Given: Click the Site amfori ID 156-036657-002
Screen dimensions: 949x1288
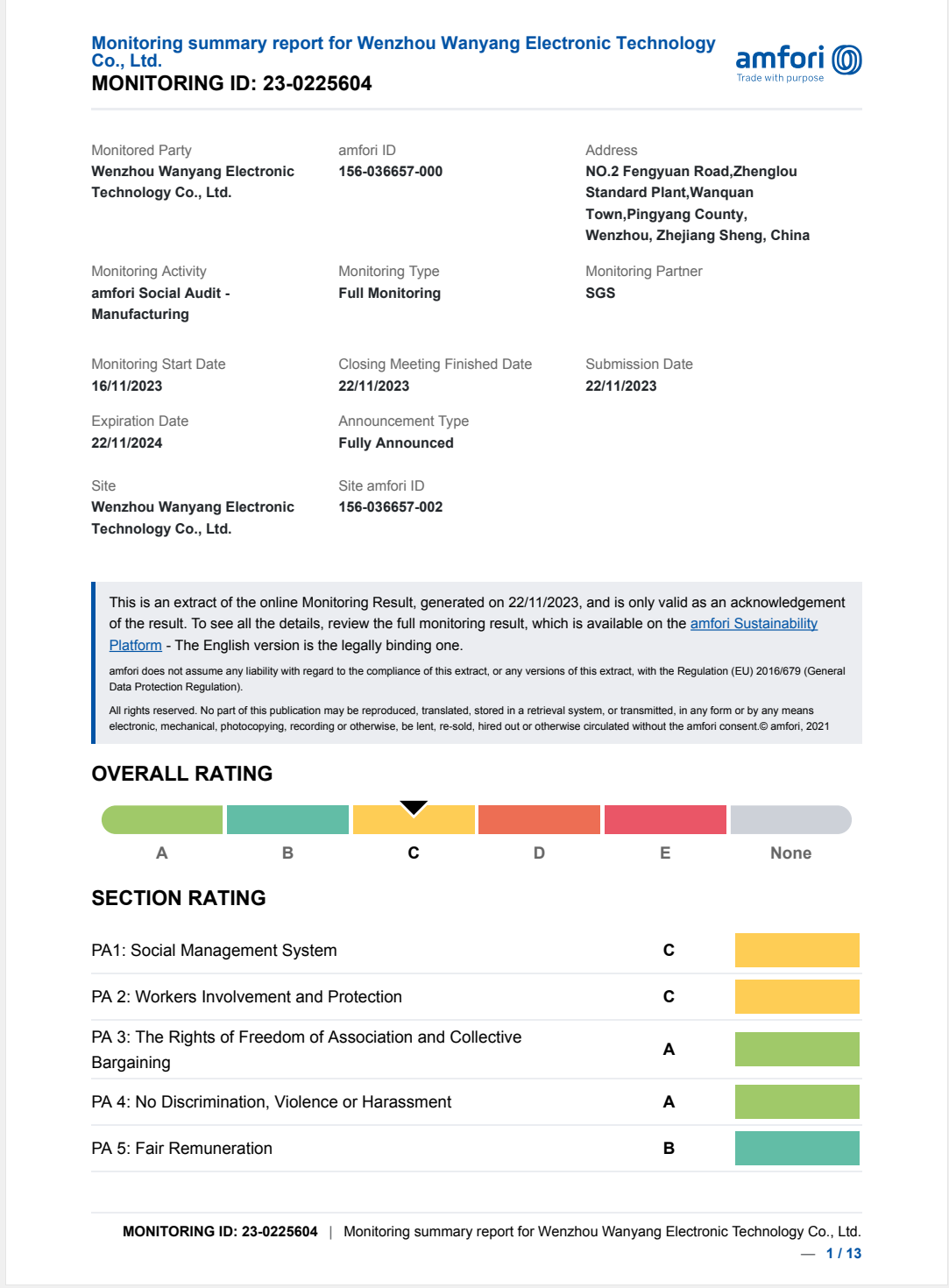Looking at the screenshot, I should (x=391, y=507).
